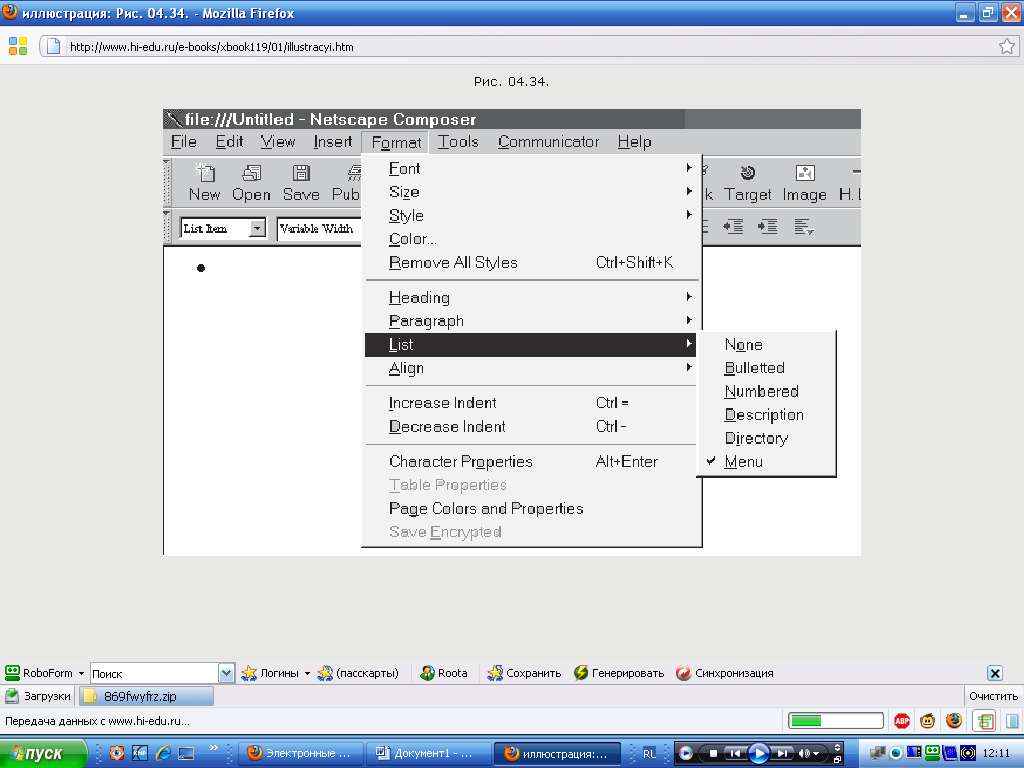This screenshot has width=1024, height=768.
Task: Click the alignment toolbar icon
Action: [804, 227]
